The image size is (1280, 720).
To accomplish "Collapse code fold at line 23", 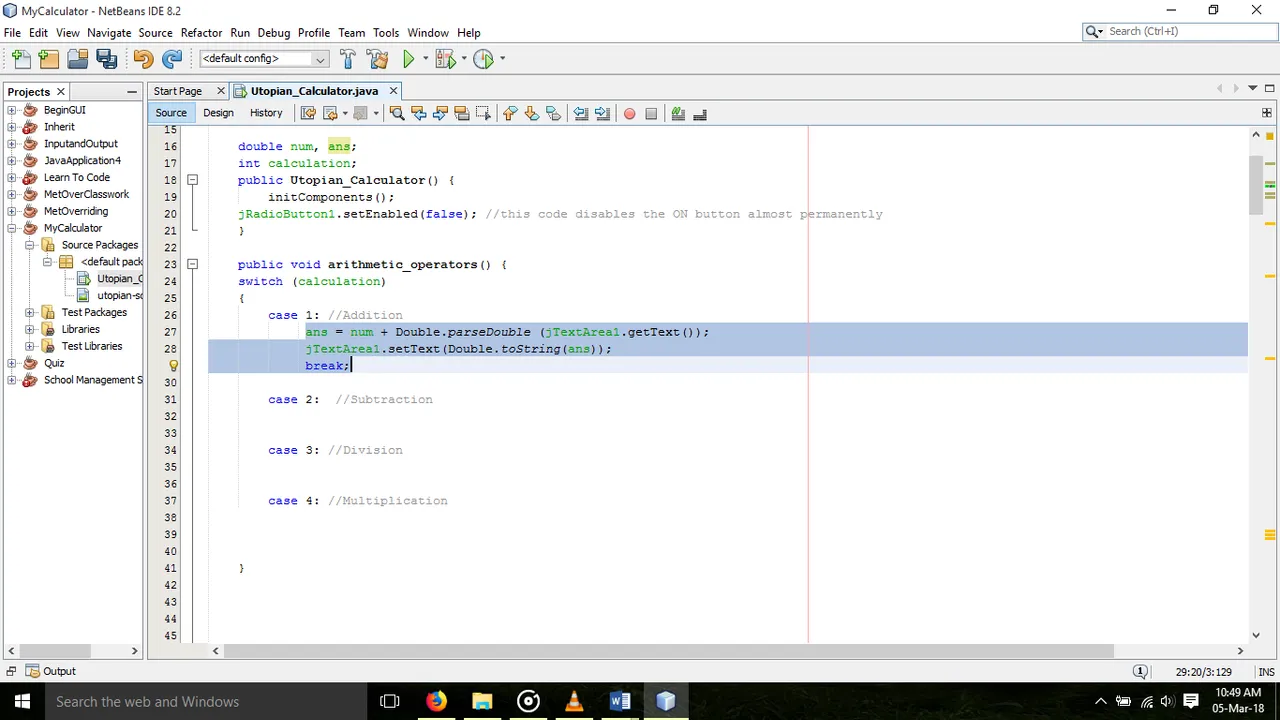I will point(192,264).
